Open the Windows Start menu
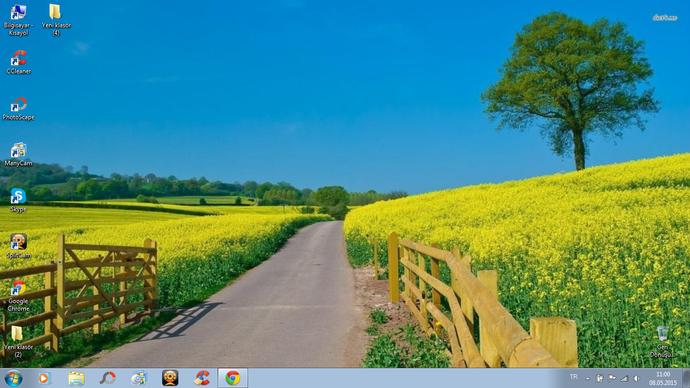 tap(13, 378)
